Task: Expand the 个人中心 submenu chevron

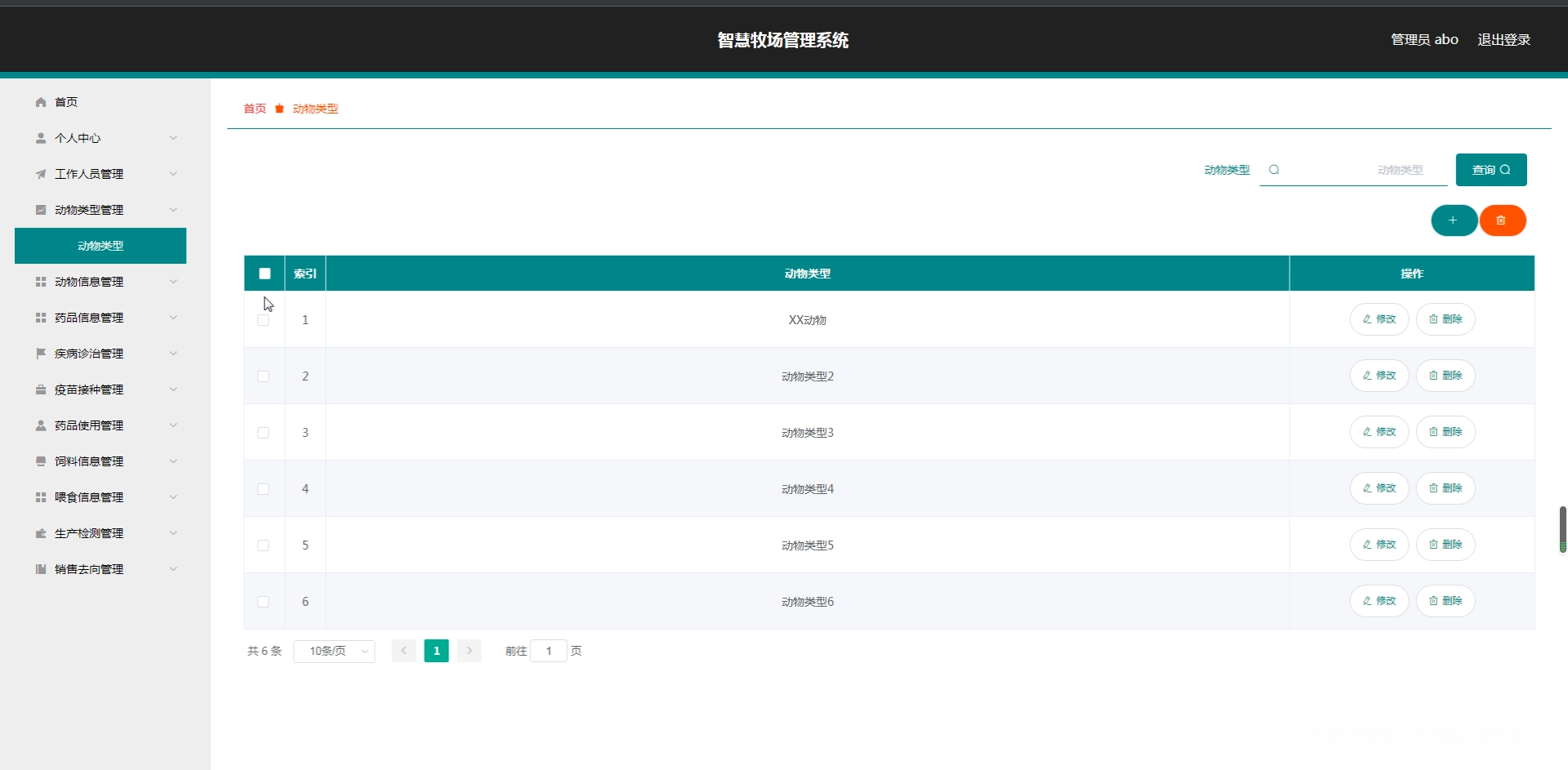Action: coord(173,138)
